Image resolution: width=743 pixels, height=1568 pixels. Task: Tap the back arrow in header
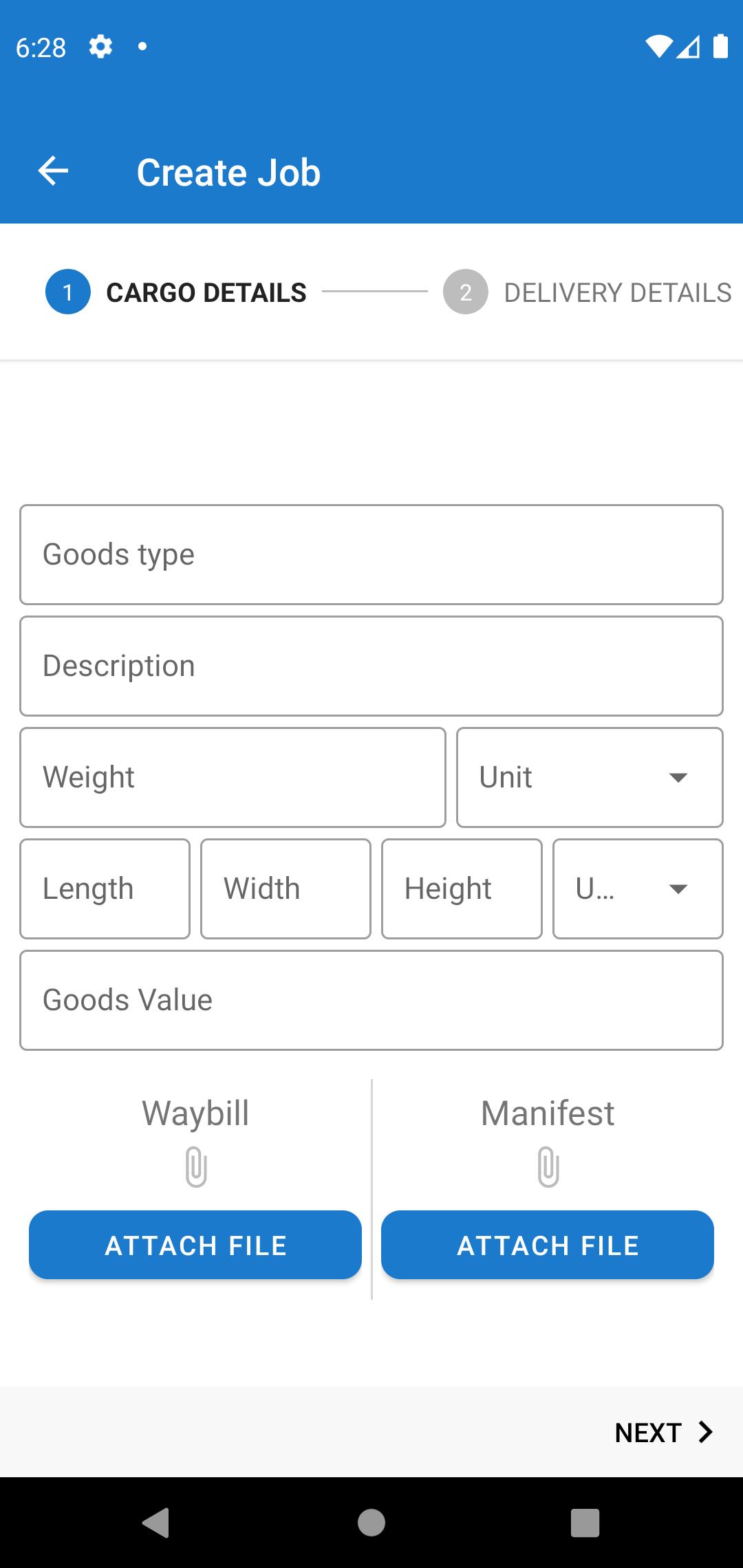[53, 171]
